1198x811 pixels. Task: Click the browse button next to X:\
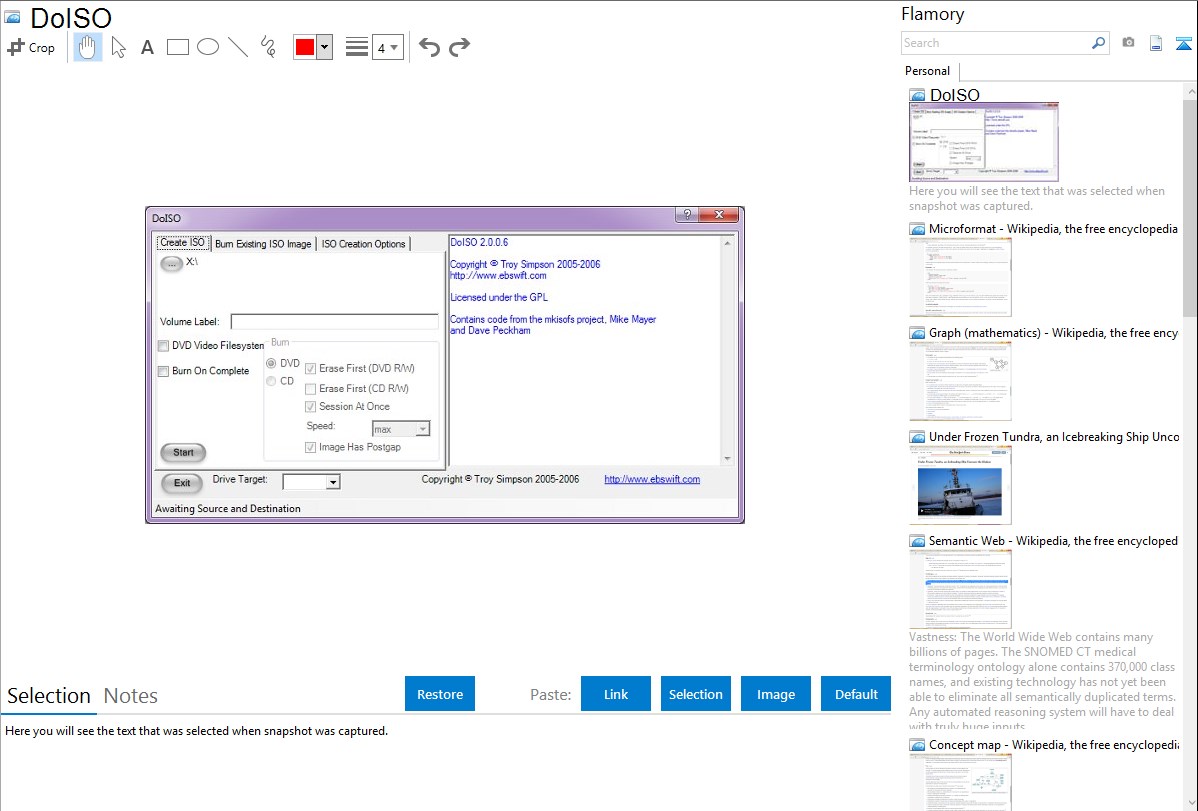coord(171,264)
